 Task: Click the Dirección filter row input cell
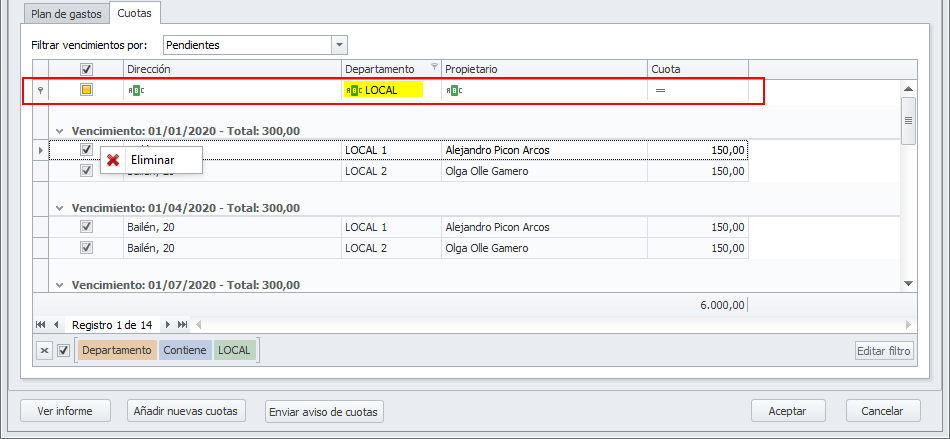[233, 91]
